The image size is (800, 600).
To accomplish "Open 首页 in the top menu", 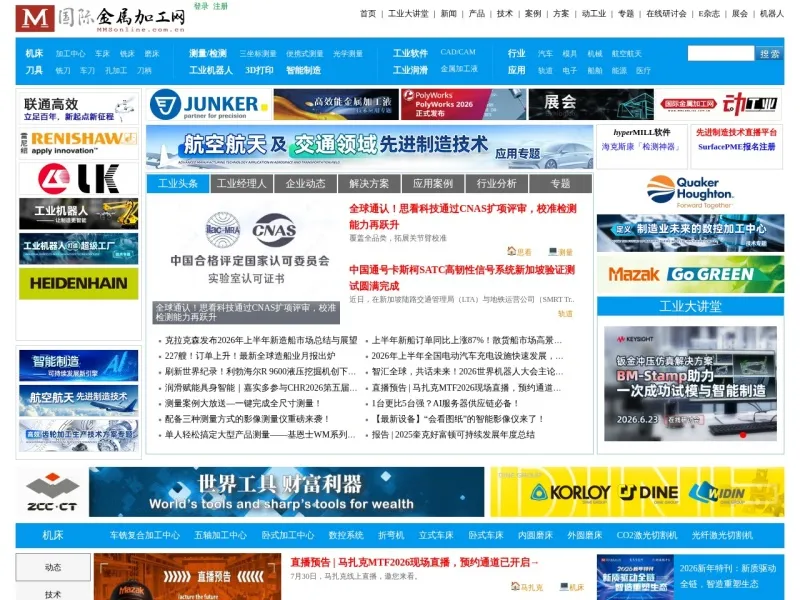I will (368, 14).
